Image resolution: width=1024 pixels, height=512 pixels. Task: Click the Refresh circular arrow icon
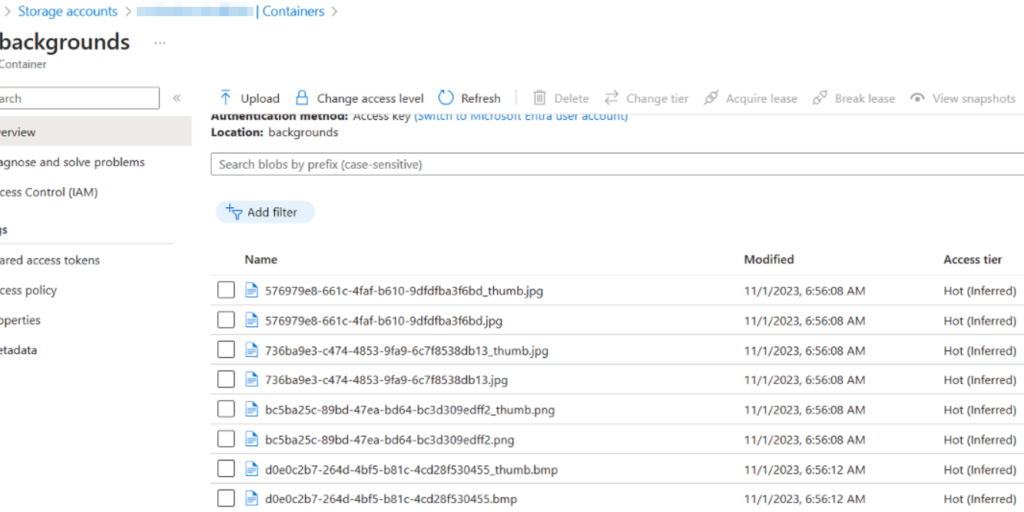tap(446, 98)
